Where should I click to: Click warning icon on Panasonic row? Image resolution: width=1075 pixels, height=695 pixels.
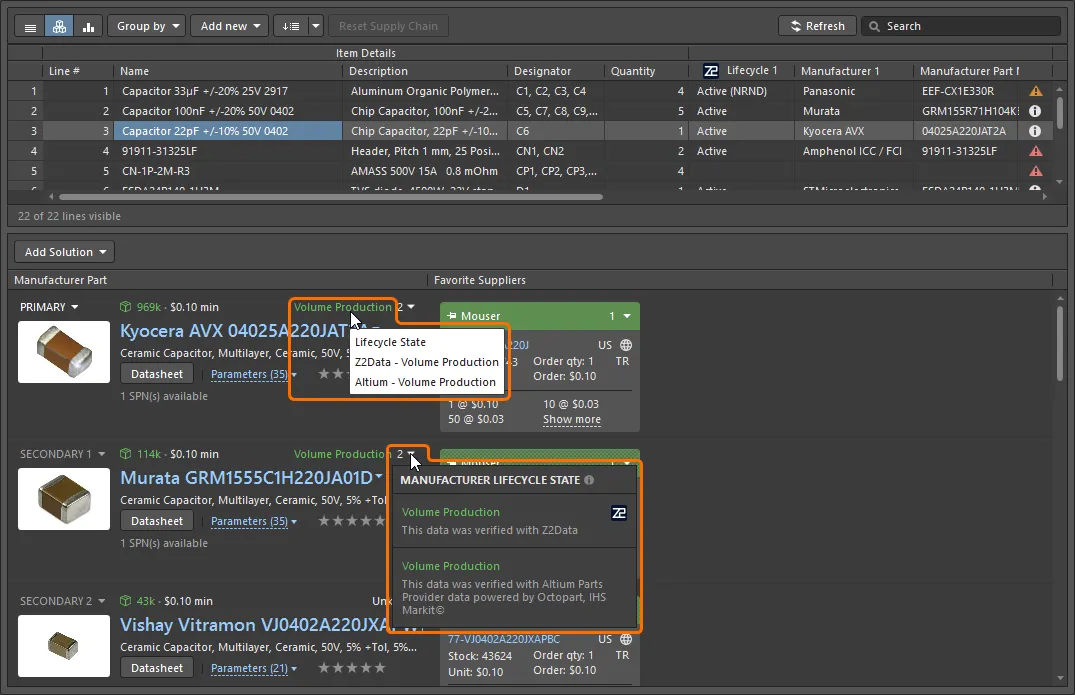1036,91
